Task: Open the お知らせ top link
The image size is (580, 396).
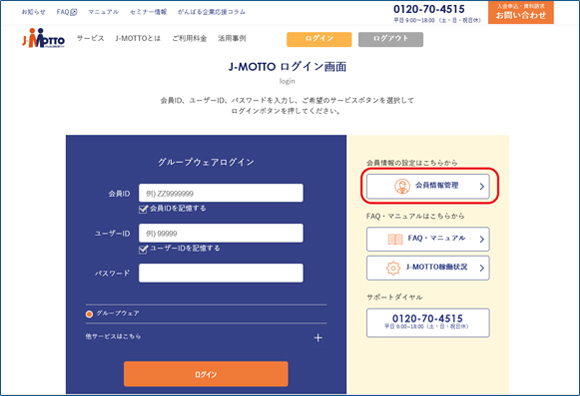Action: (33, 12)
